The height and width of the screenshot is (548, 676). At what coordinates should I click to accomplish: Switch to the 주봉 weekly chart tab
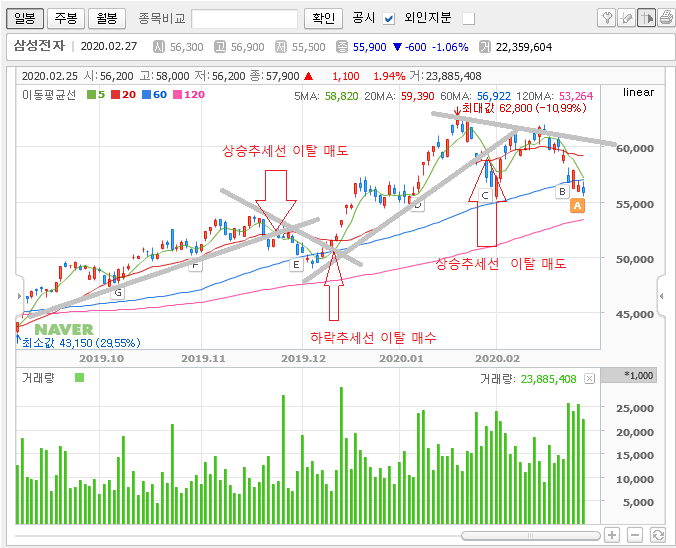[66, 19]
